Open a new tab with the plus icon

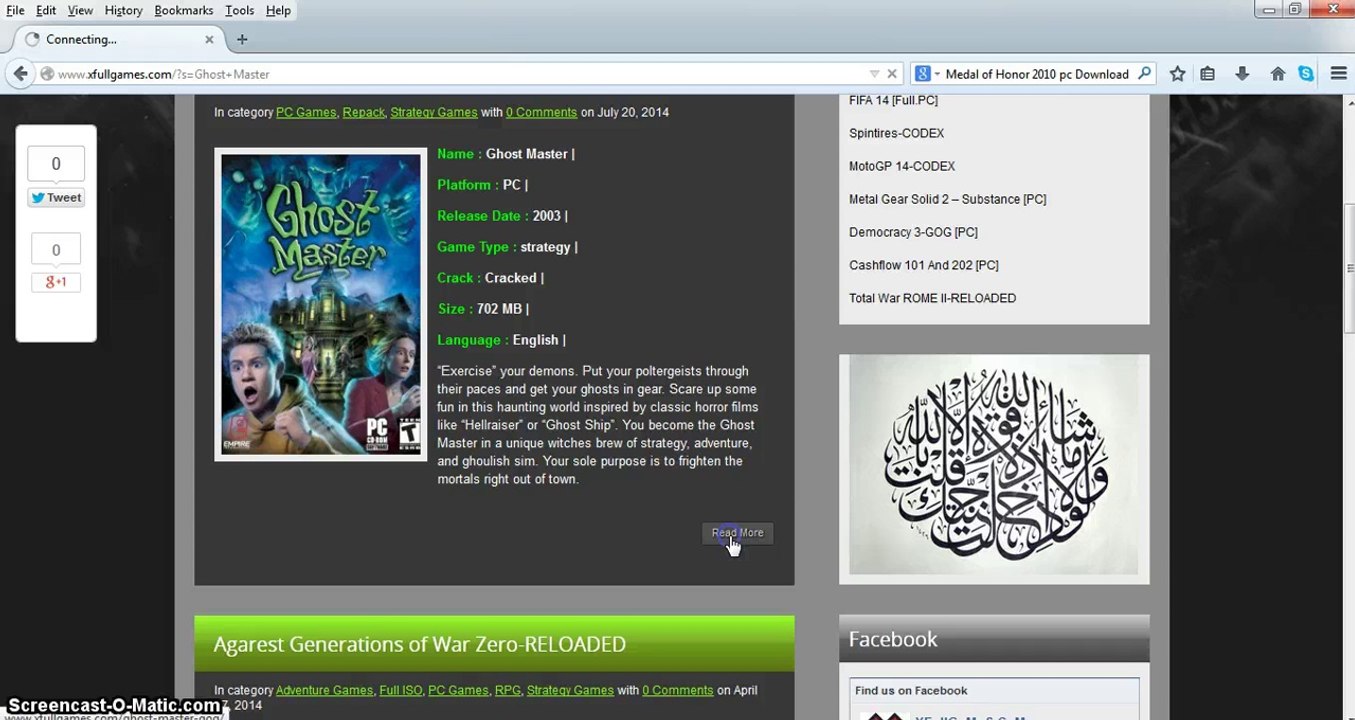[242, 40]
